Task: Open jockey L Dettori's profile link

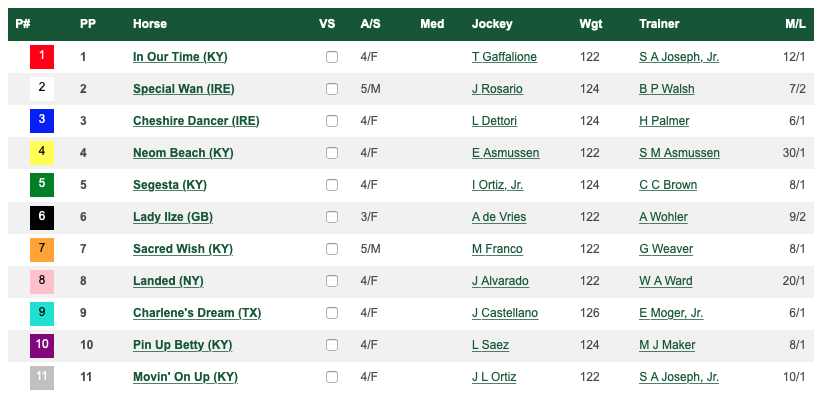Action: (x=494, y=121)
